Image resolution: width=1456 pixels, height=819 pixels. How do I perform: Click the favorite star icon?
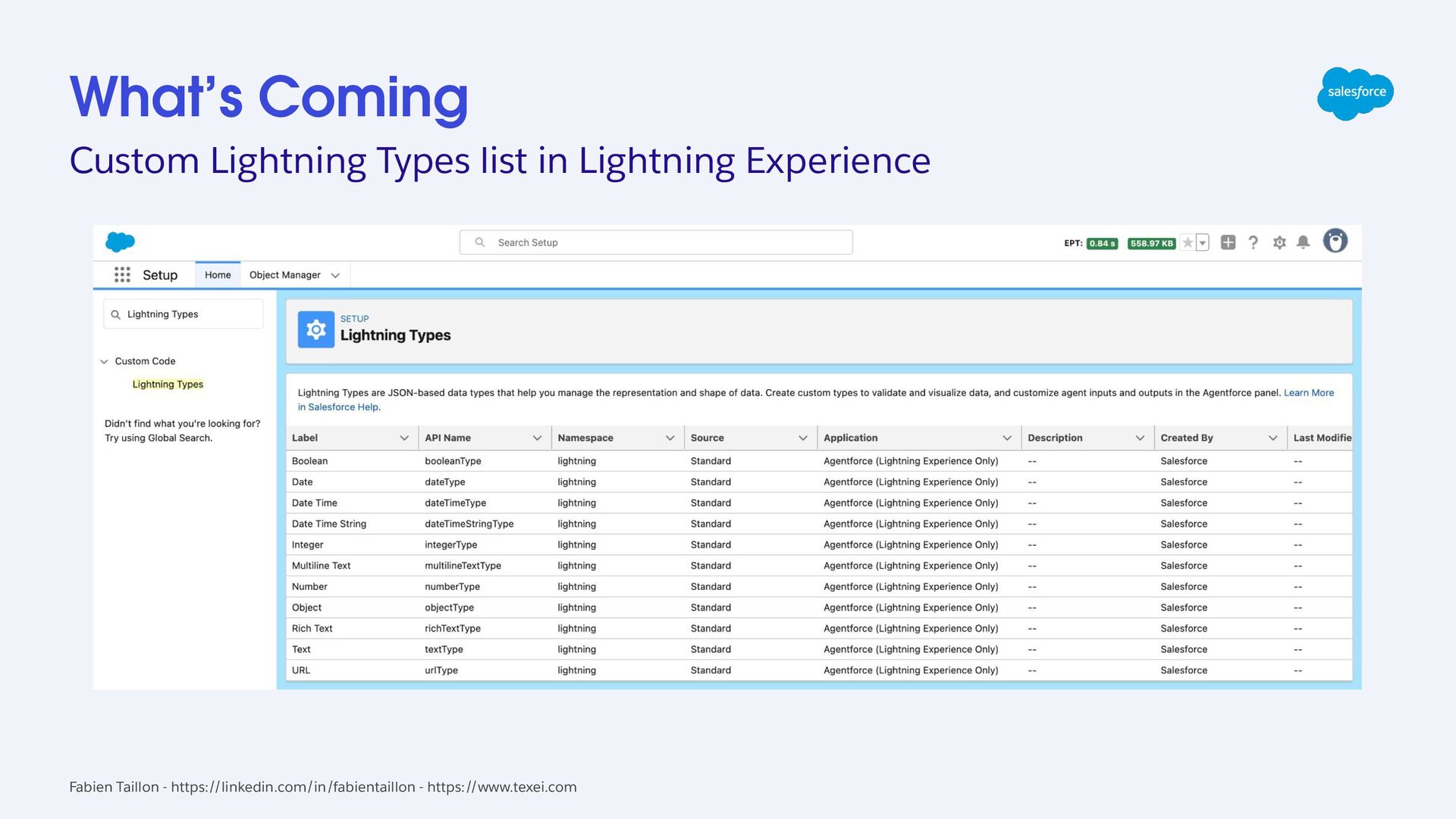pos(1188,243)
